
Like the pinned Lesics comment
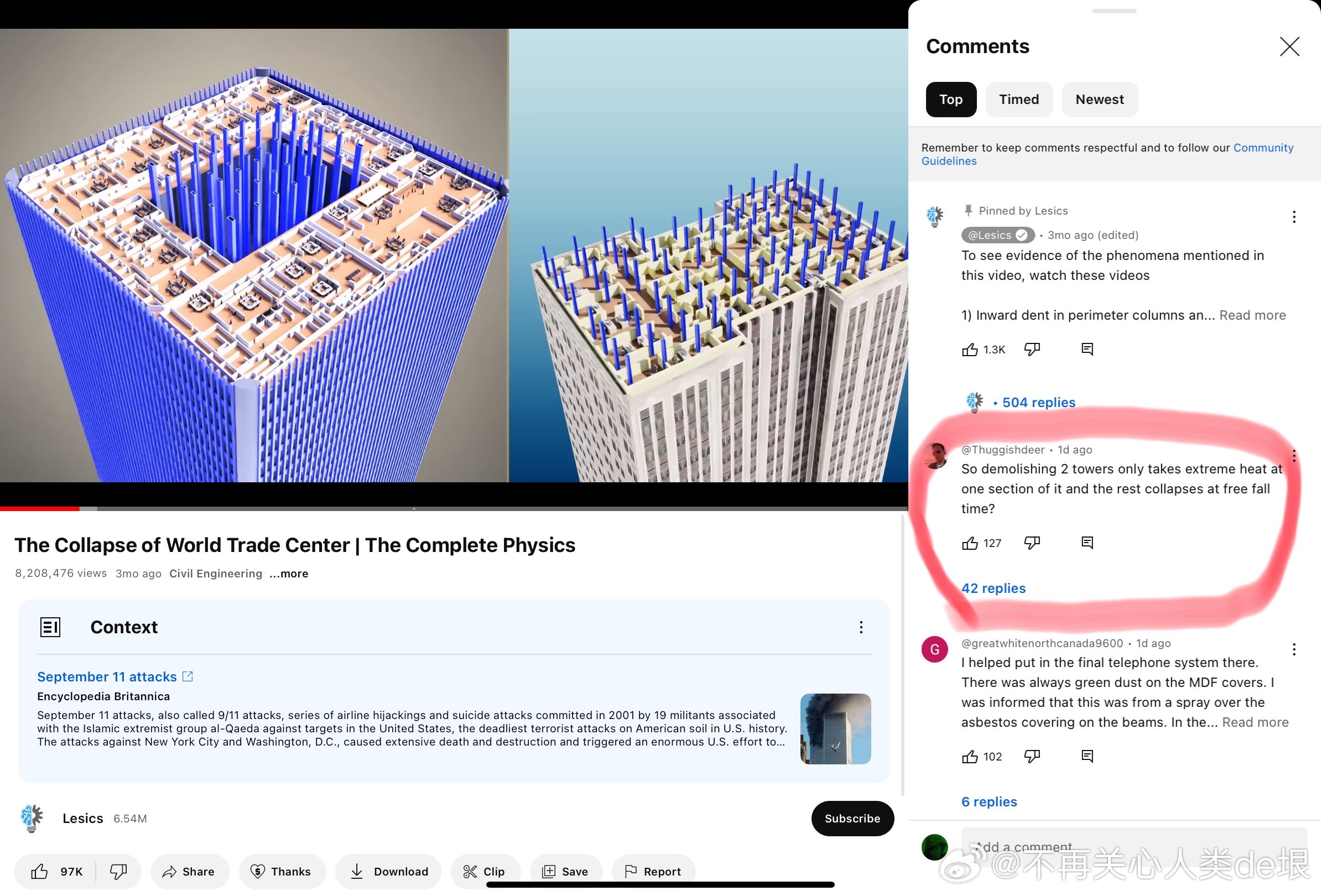pos(969,350)
